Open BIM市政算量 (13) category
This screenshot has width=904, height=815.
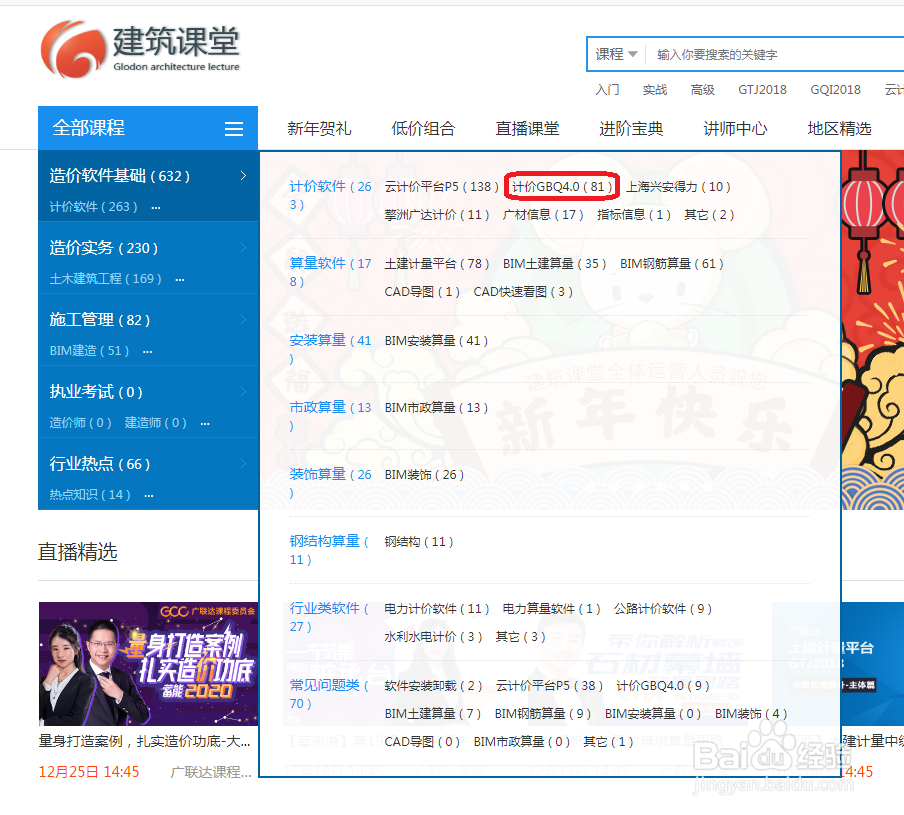436,408
